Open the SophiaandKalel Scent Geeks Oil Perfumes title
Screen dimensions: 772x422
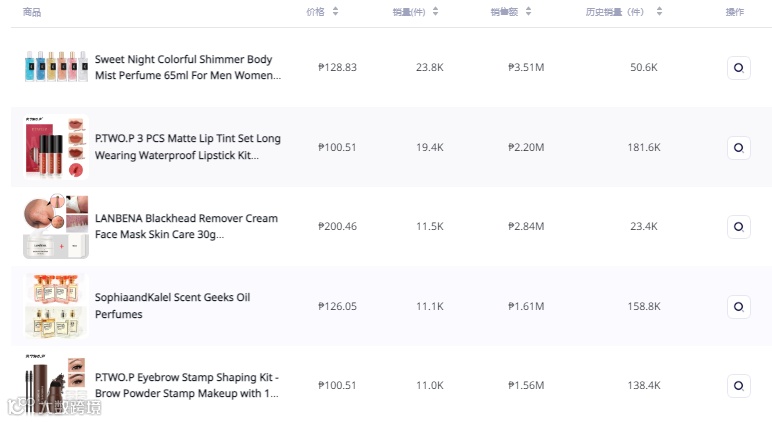tap(172, 306)
